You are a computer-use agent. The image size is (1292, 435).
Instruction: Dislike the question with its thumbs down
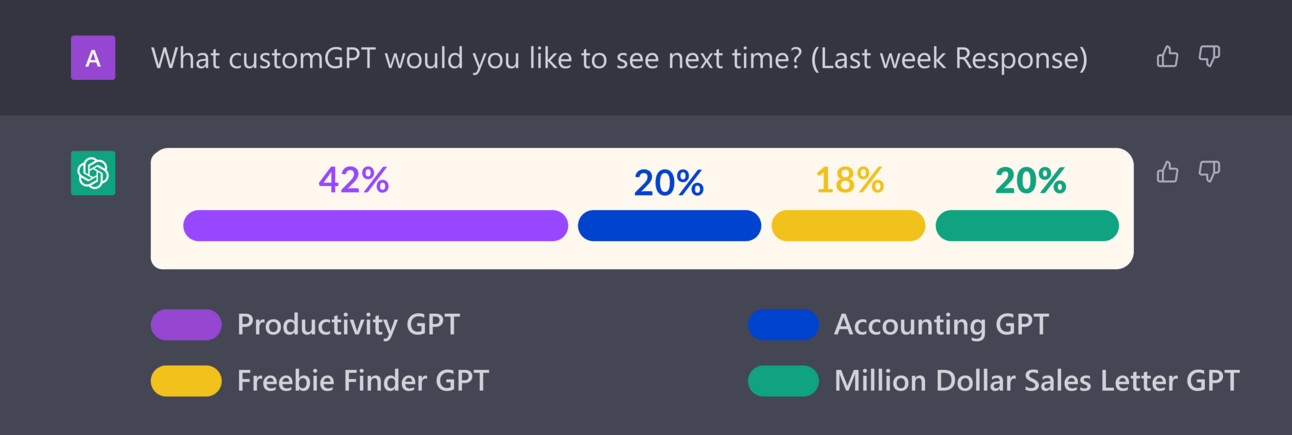[x=1210, y=57]
